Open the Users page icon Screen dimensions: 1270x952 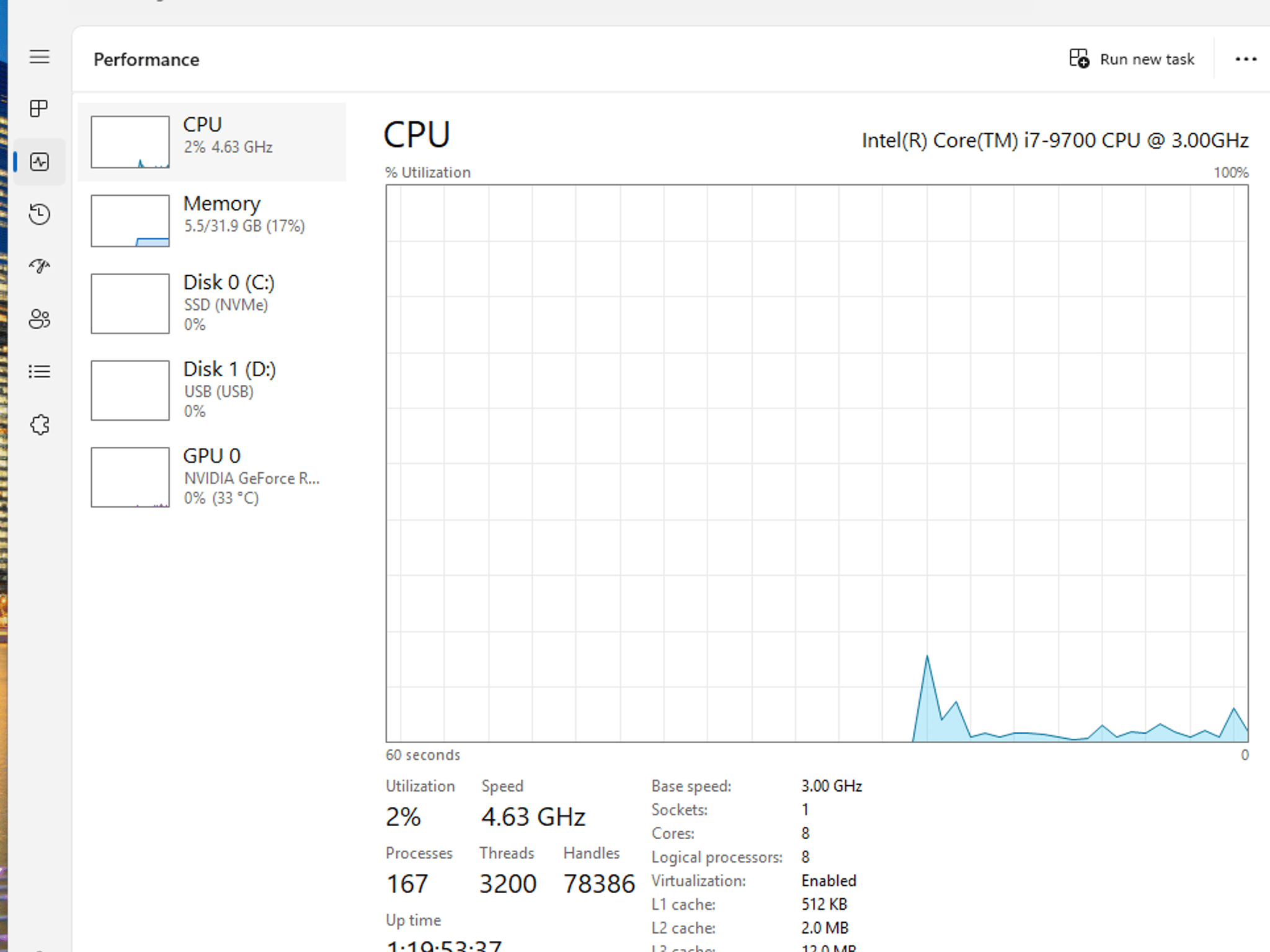tap(39, 319)
